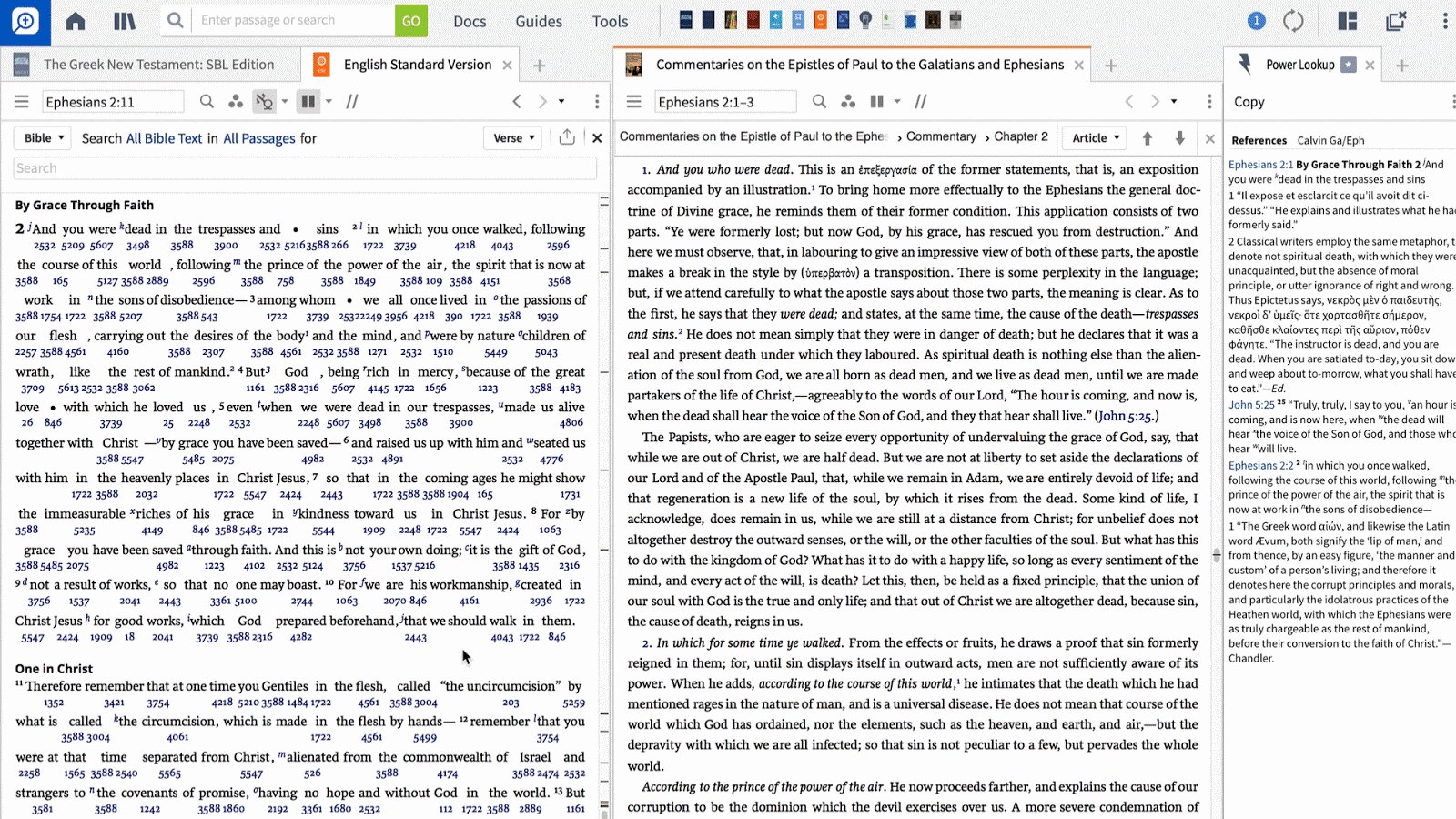Screen dimensions: 1456x819
Task: Click the search magnifier in the command box
Action: pyautogui.click(x=176, y=20)
